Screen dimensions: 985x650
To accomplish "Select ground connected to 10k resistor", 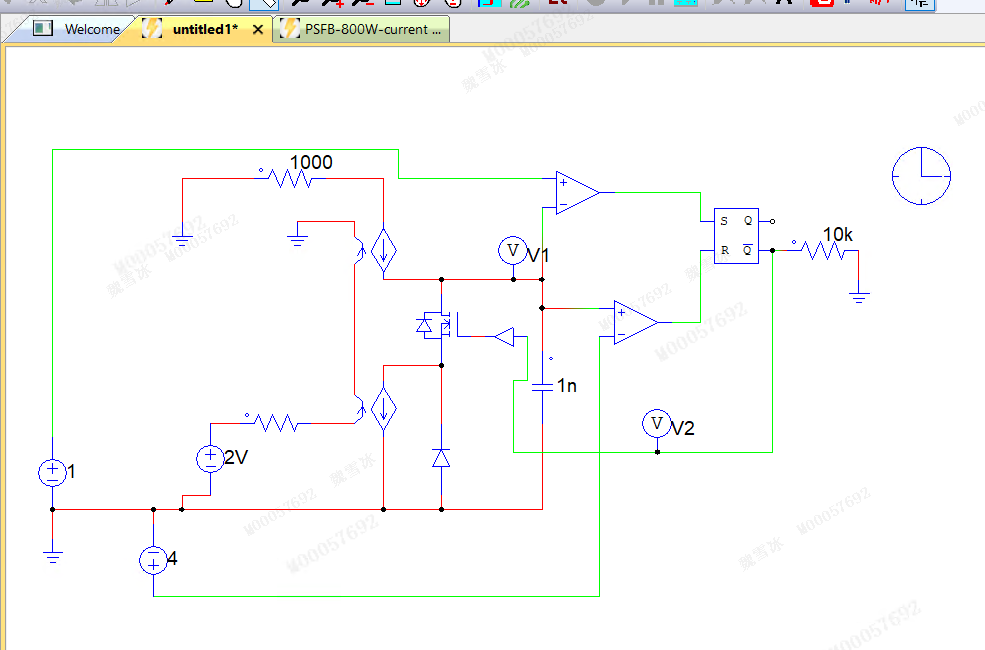I will pos(859,297).
